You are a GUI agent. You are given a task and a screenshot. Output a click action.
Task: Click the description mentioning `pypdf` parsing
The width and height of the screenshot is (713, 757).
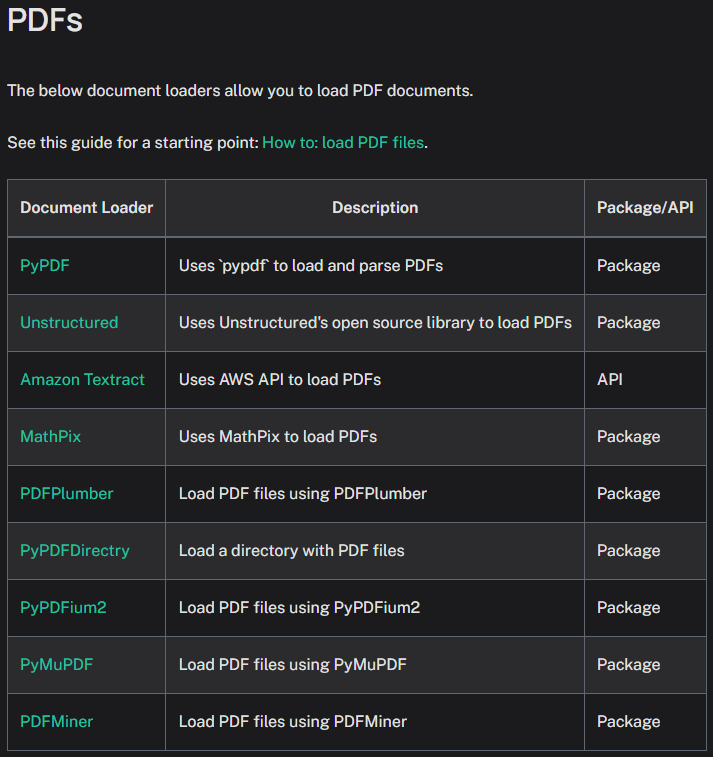pyautogui.click(x=311, y=265)
